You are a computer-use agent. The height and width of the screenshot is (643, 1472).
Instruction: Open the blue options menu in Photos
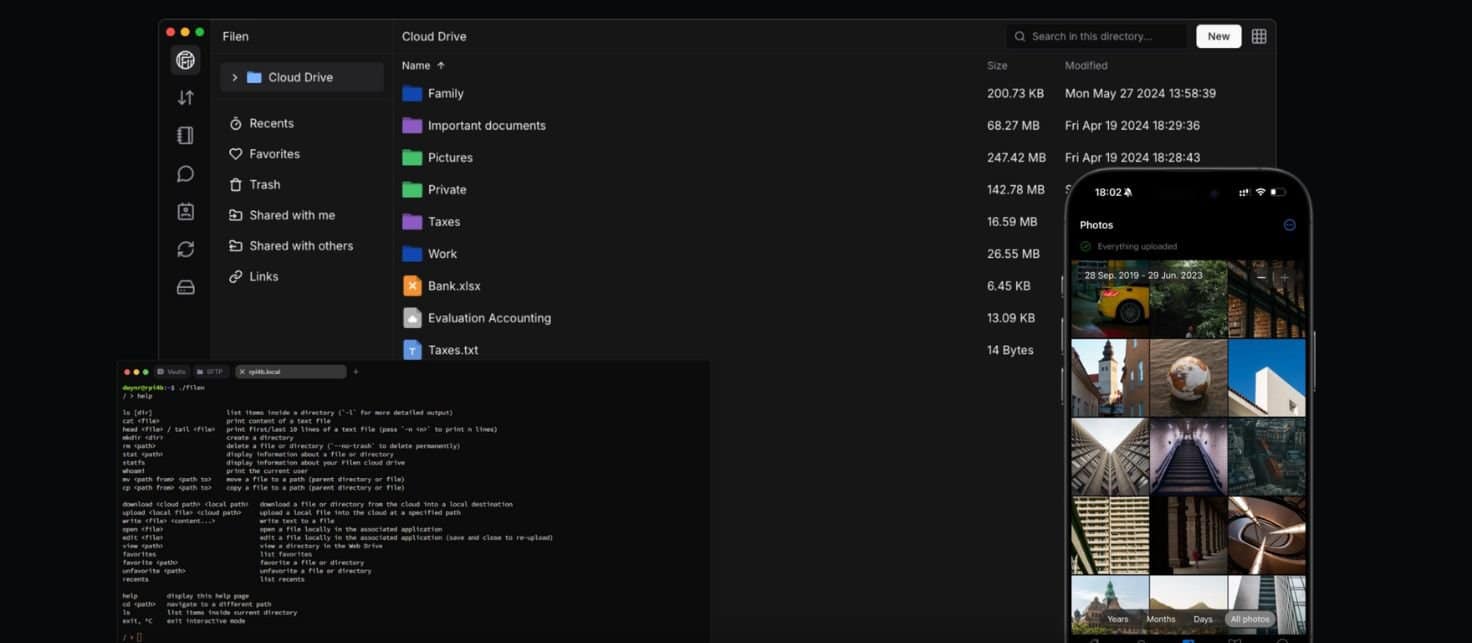[x=1289, y=225]
